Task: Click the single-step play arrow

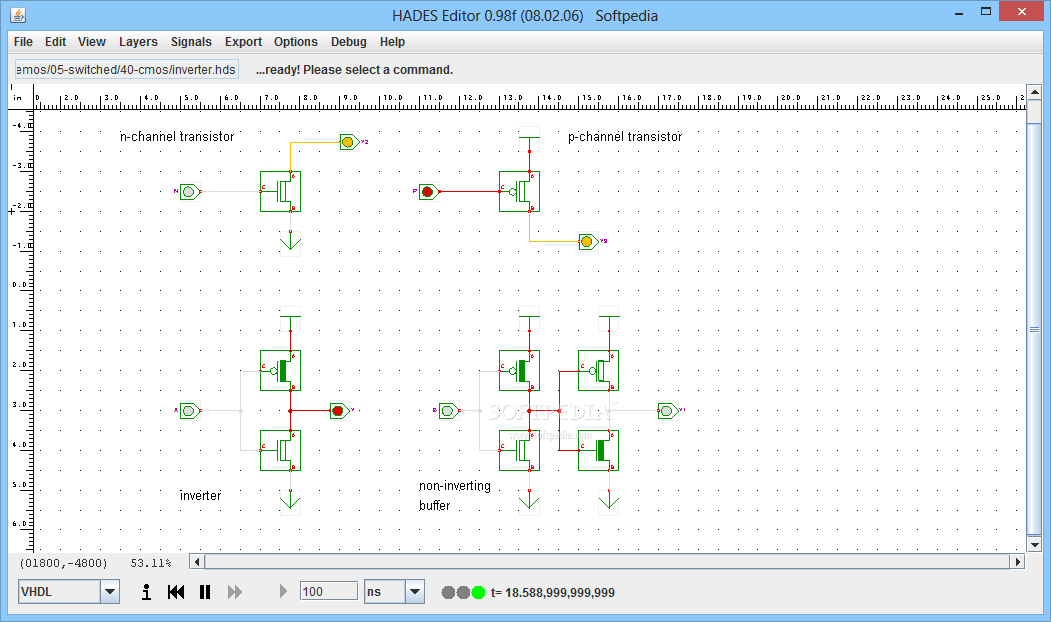Action: 283,591
